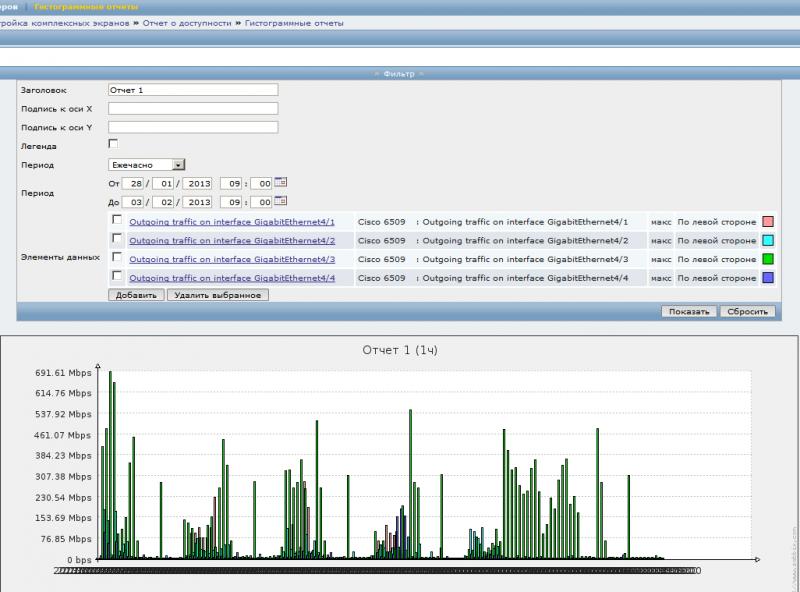
Task: Collapse the Фильтр panel header
Action: click(399, 73)
